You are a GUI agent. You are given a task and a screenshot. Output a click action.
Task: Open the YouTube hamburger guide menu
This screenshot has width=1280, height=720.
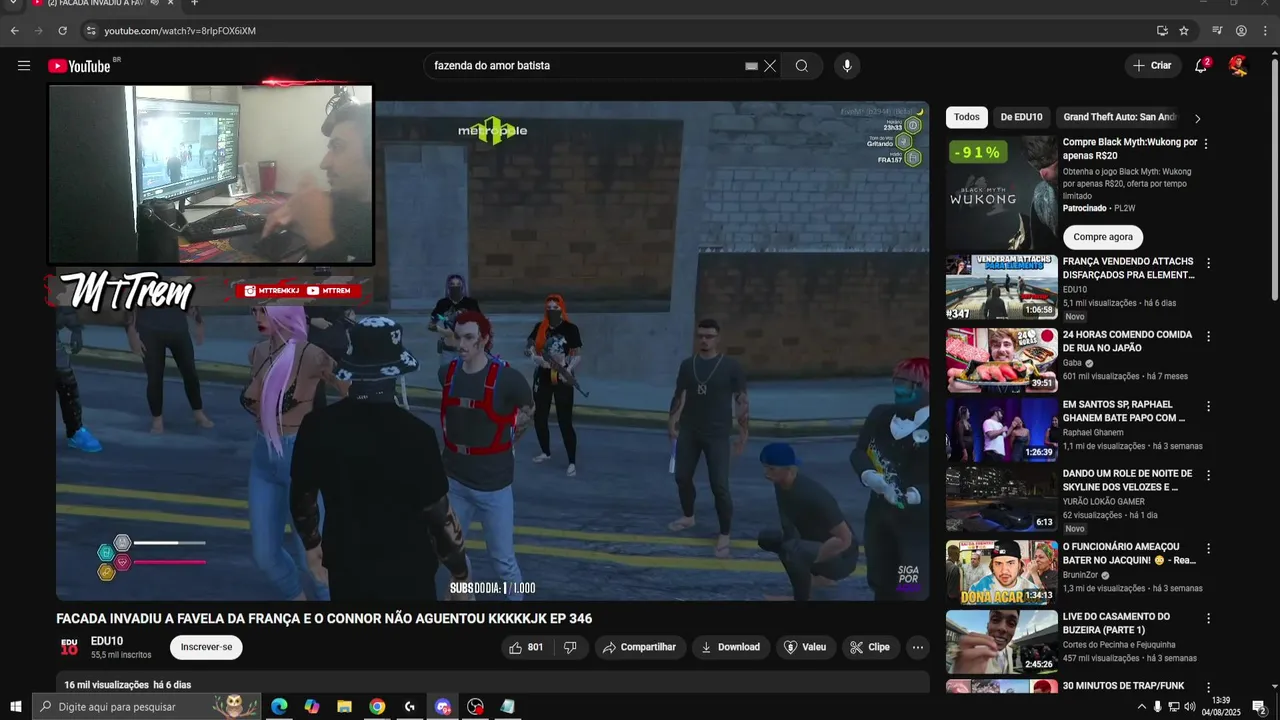coord(24,66)
